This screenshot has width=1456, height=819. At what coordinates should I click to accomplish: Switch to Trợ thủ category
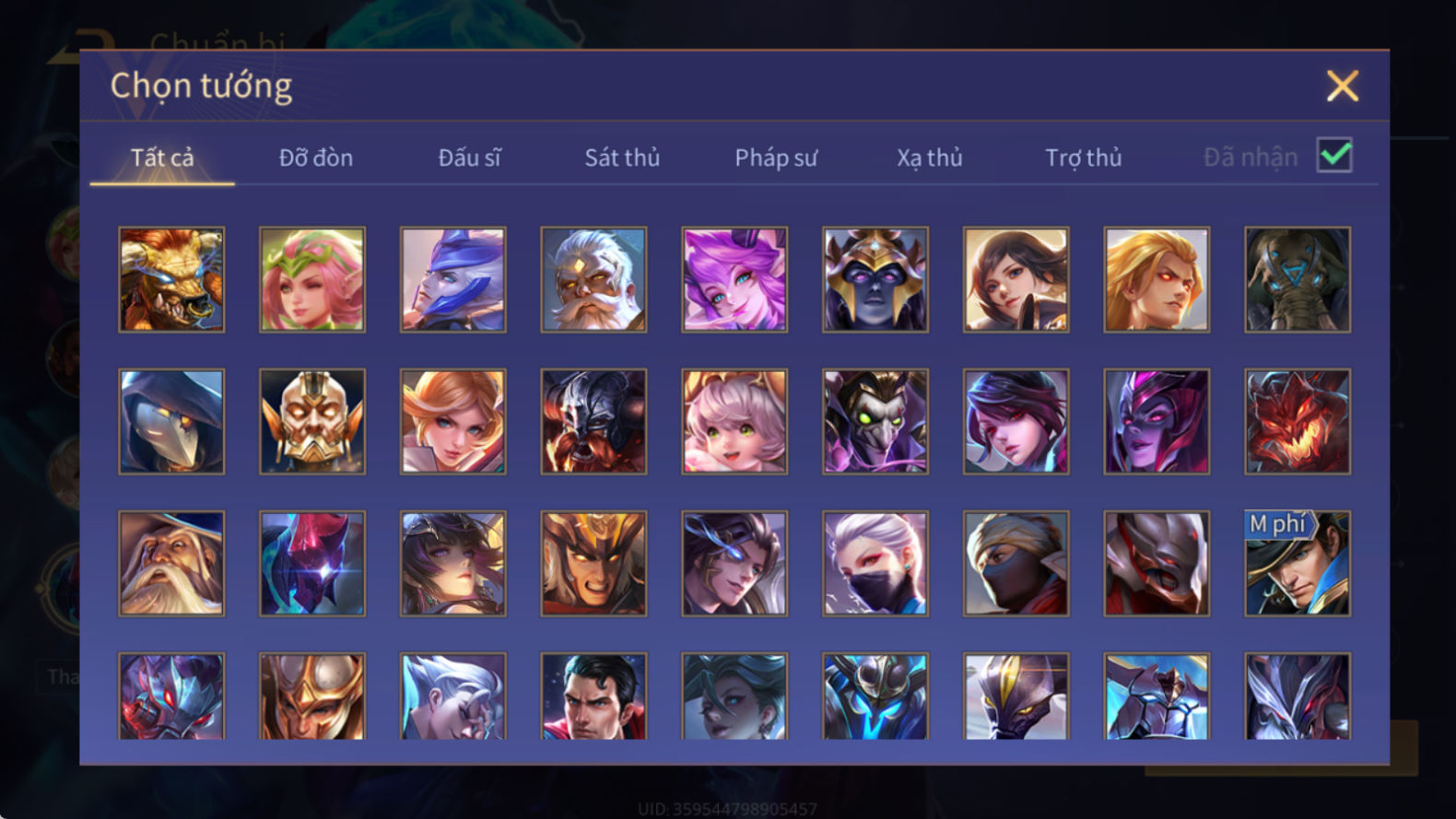click(x=1084, y=158)
